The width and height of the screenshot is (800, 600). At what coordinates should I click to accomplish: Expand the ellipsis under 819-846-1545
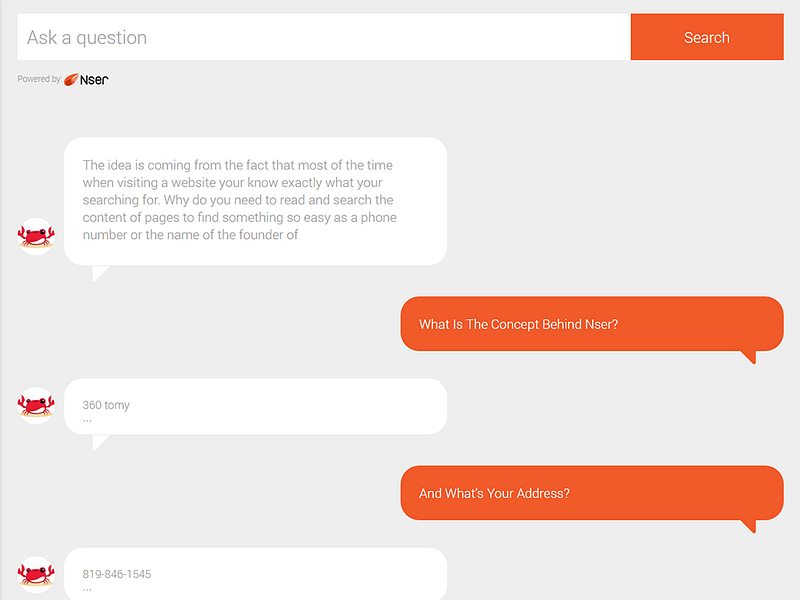pos(87,589)
